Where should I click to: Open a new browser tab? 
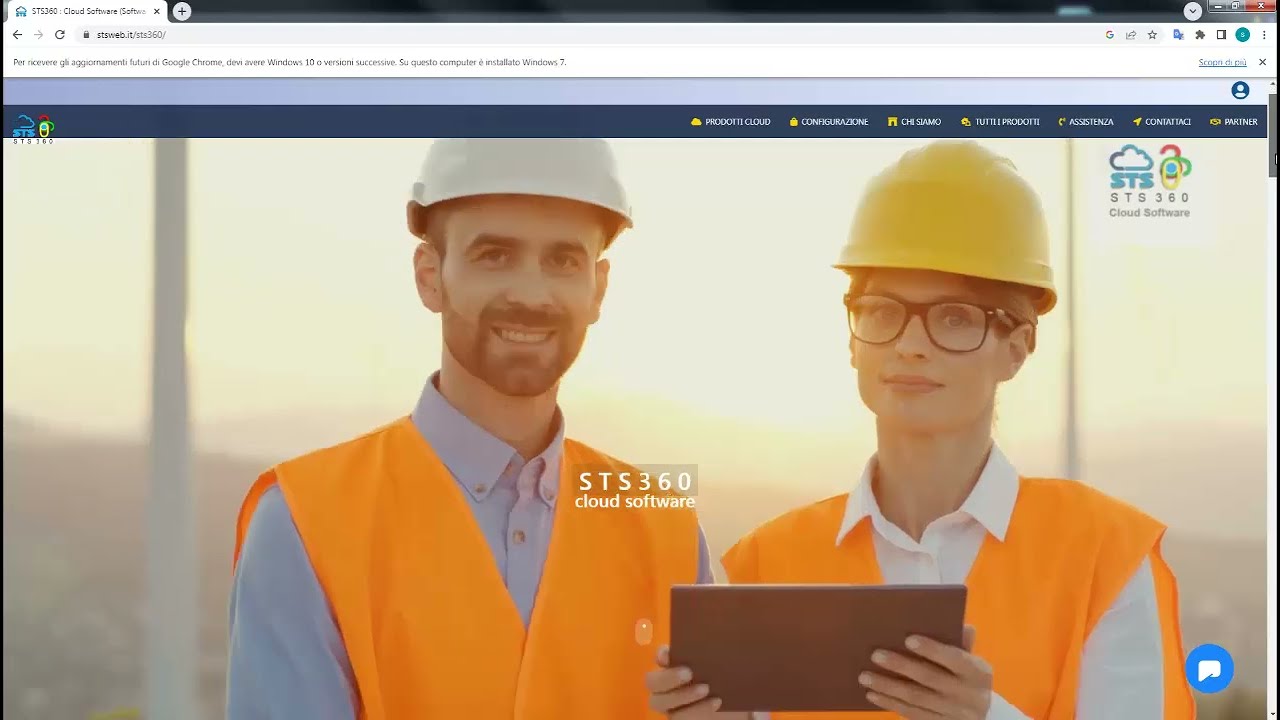point(182,11)
